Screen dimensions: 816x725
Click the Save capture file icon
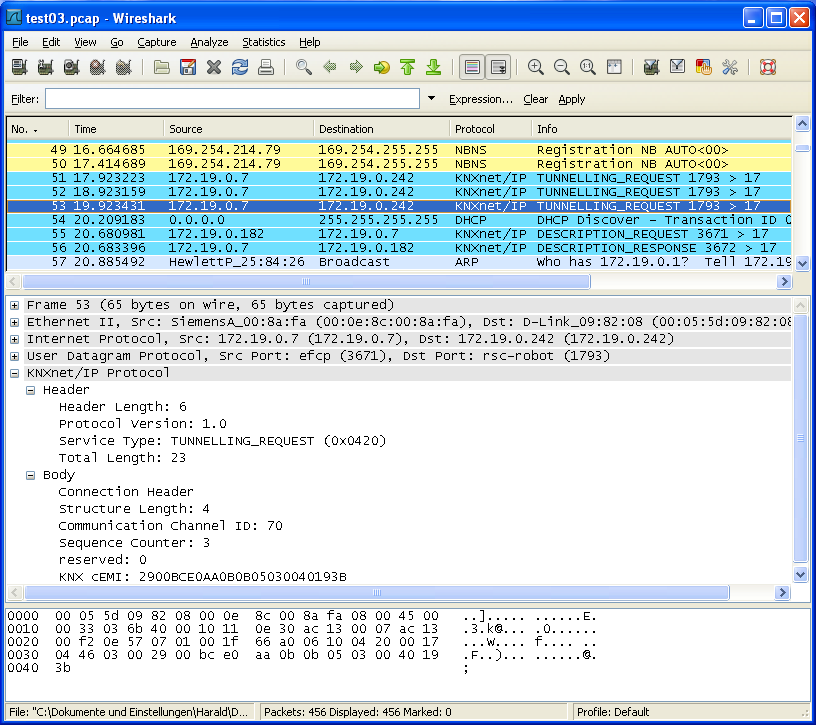point(188,67)
